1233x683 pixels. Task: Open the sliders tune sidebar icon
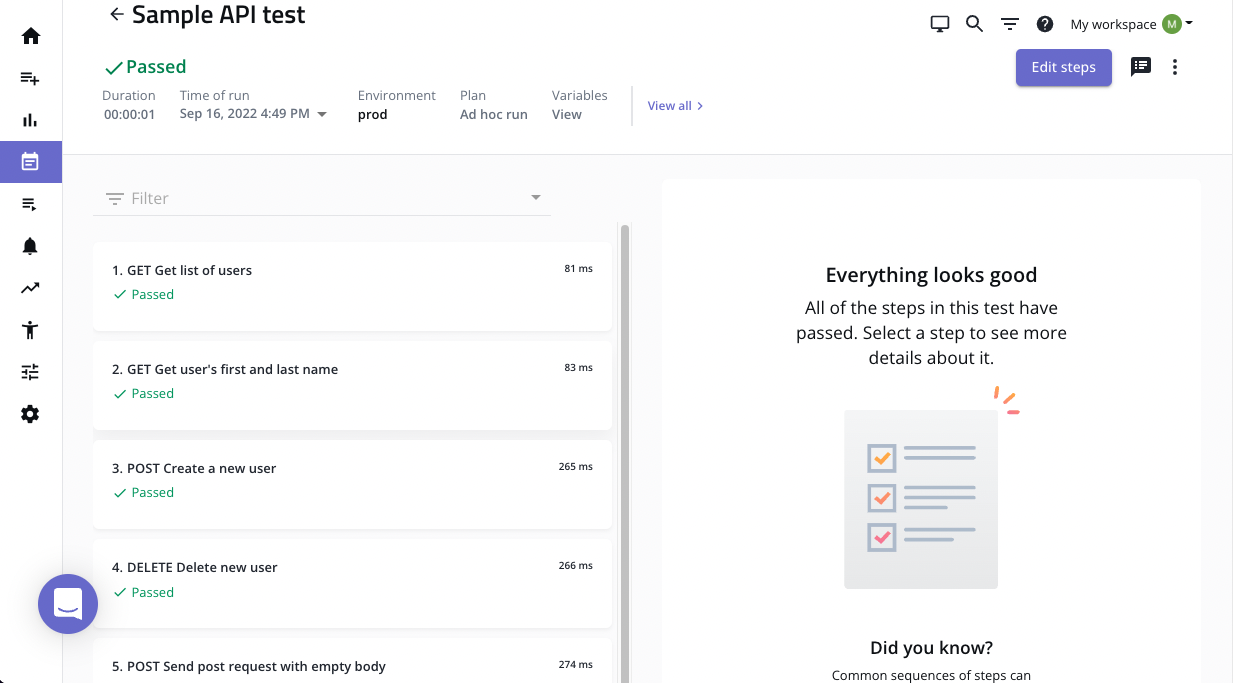click(30, 372)
